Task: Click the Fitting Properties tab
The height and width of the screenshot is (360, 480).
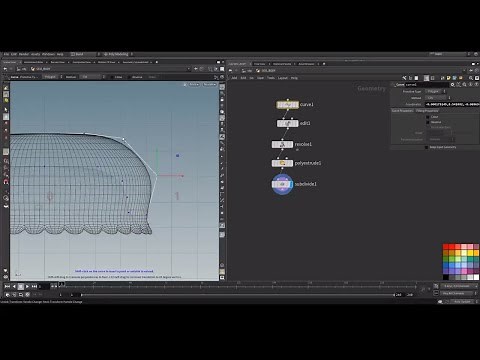Action: [427, 111]
